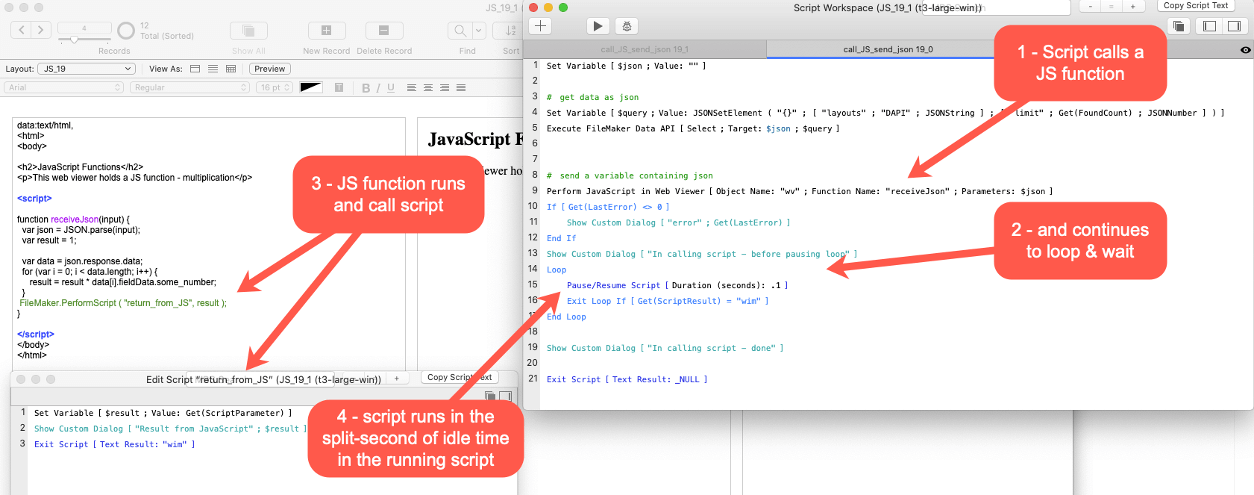Toggle the eye visibility icon on the tab bar
The width and height of the screenshot is (1254, 495).
(1245, 48)
